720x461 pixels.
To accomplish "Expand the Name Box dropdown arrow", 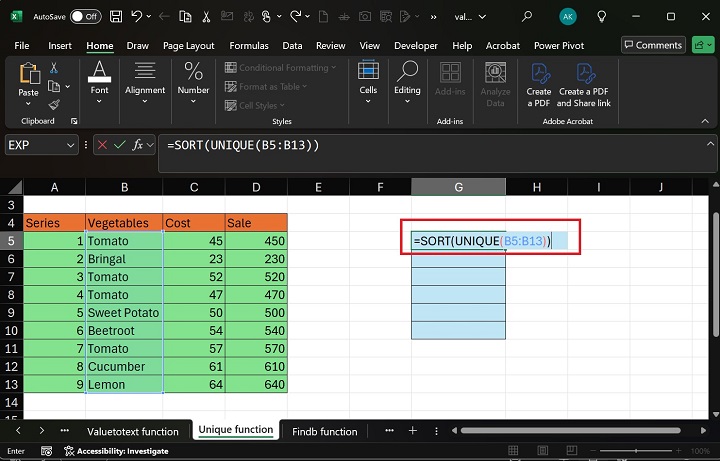I will tap(70, 145).
